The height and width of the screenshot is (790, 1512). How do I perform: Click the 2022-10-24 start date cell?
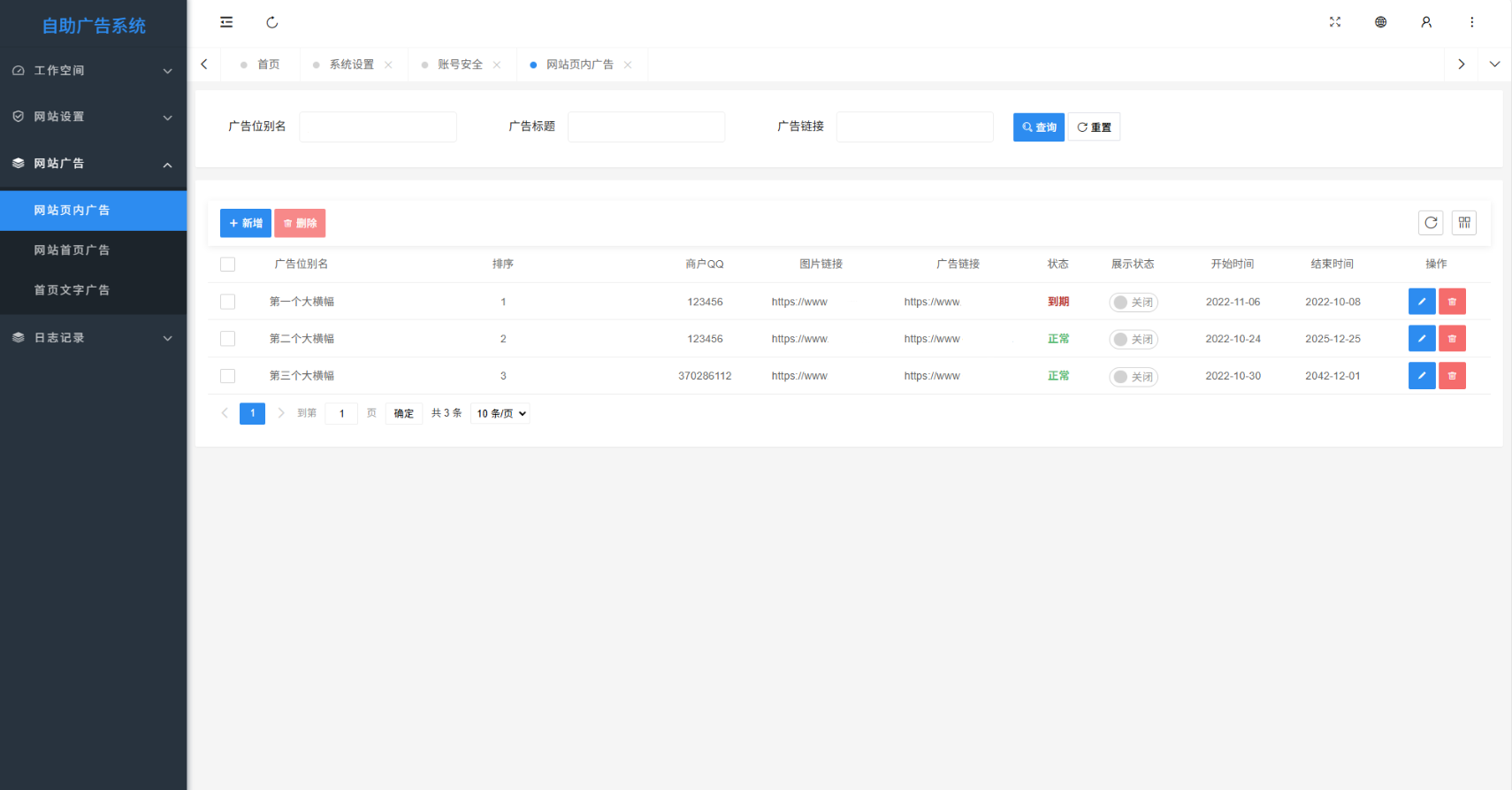1233,339
